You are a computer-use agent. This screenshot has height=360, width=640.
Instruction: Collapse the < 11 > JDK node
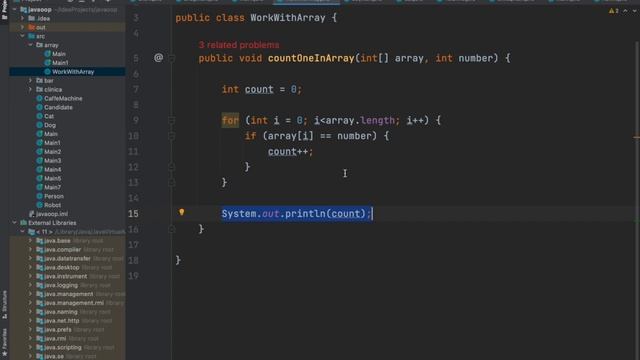(22, 232)
